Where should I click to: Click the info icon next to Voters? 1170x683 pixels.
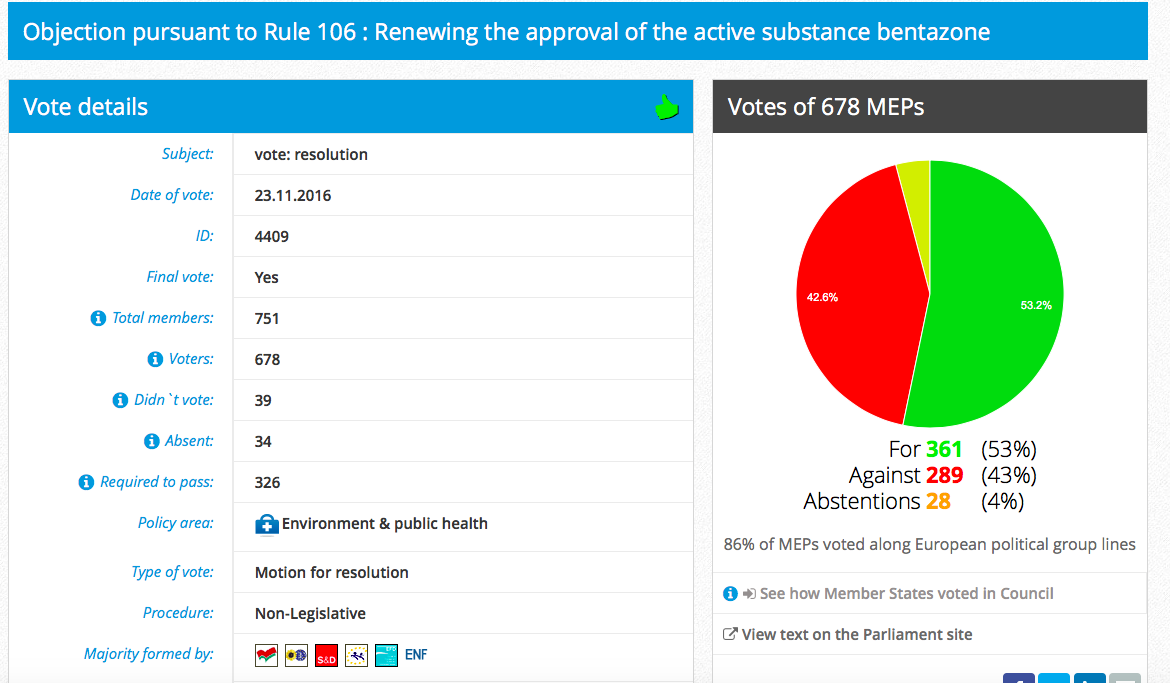[x=155, y=359]
